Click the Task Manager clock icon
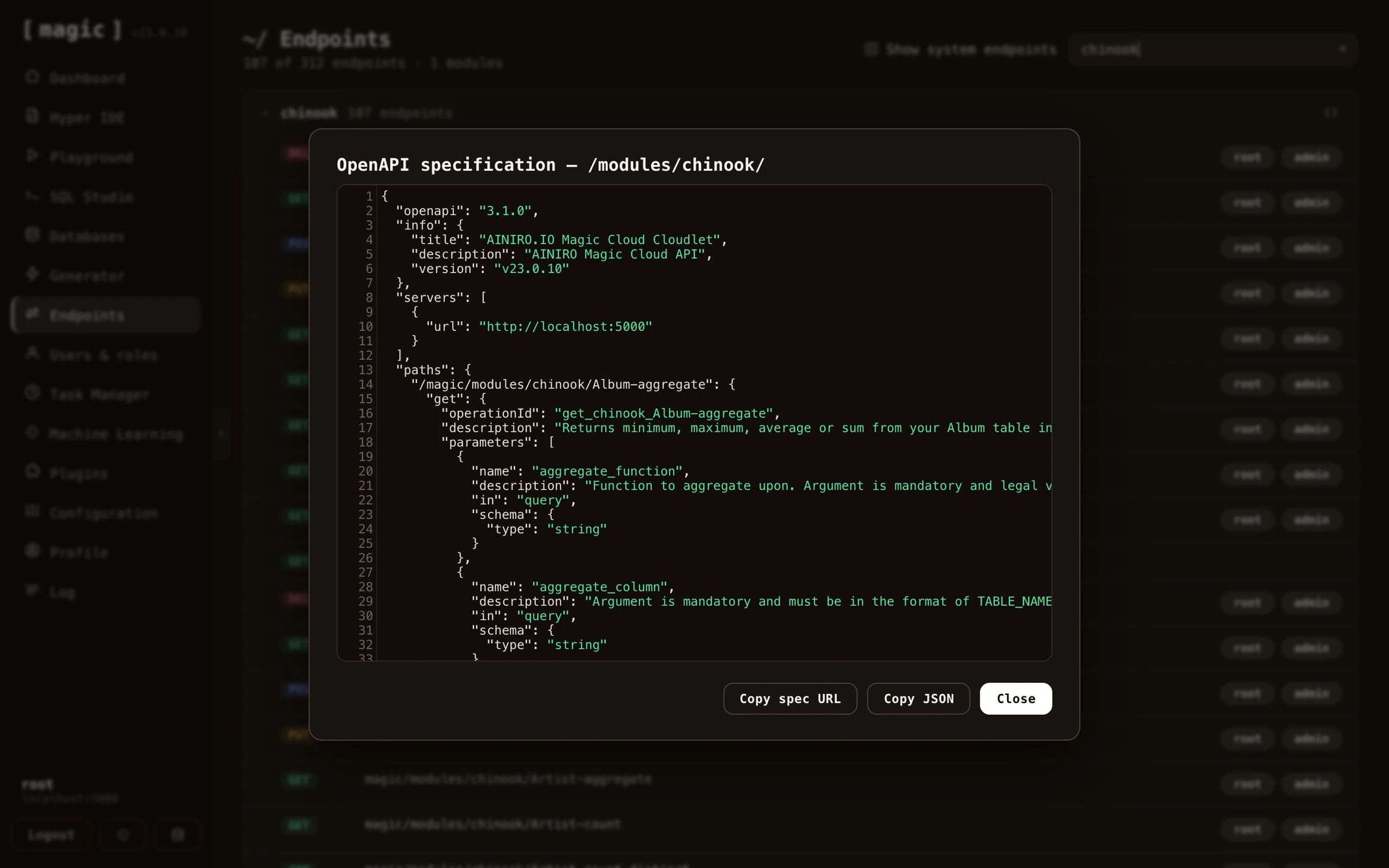1389x868 pixels. (x=32, y=393)
